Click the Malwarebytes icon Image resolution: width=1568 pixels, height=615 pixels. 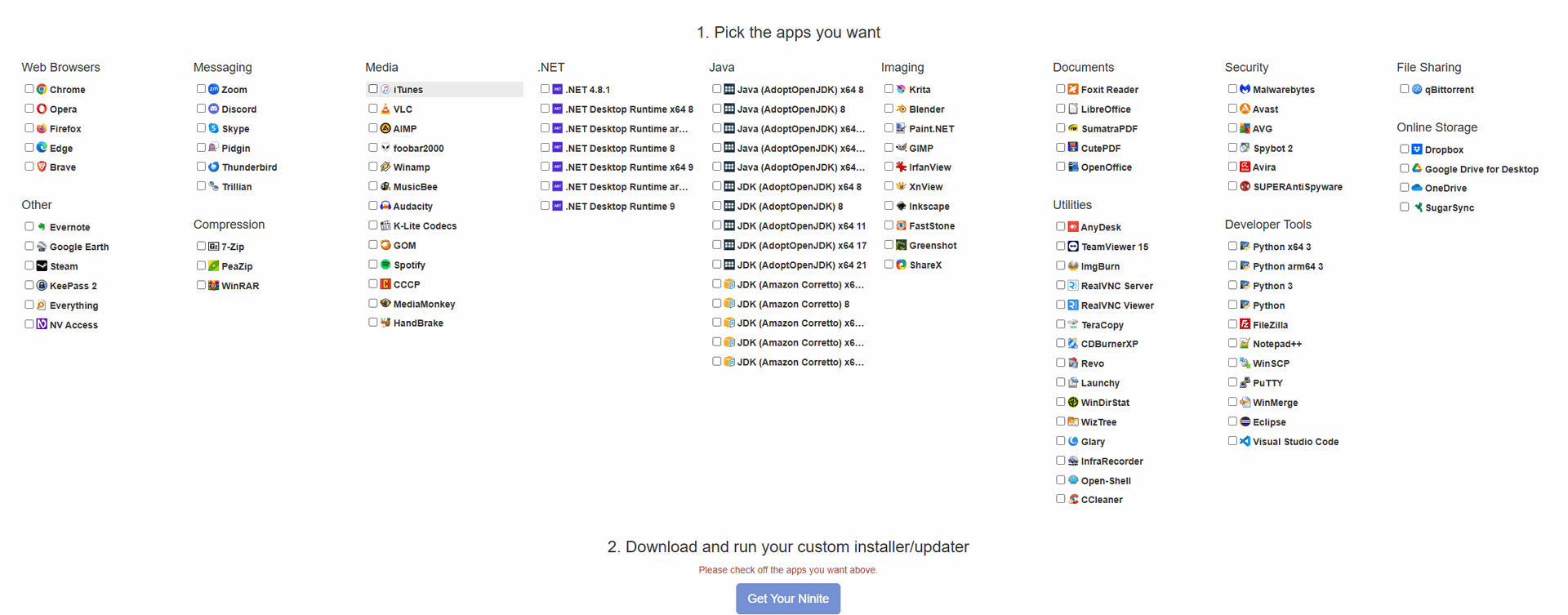click(1245, 89)
